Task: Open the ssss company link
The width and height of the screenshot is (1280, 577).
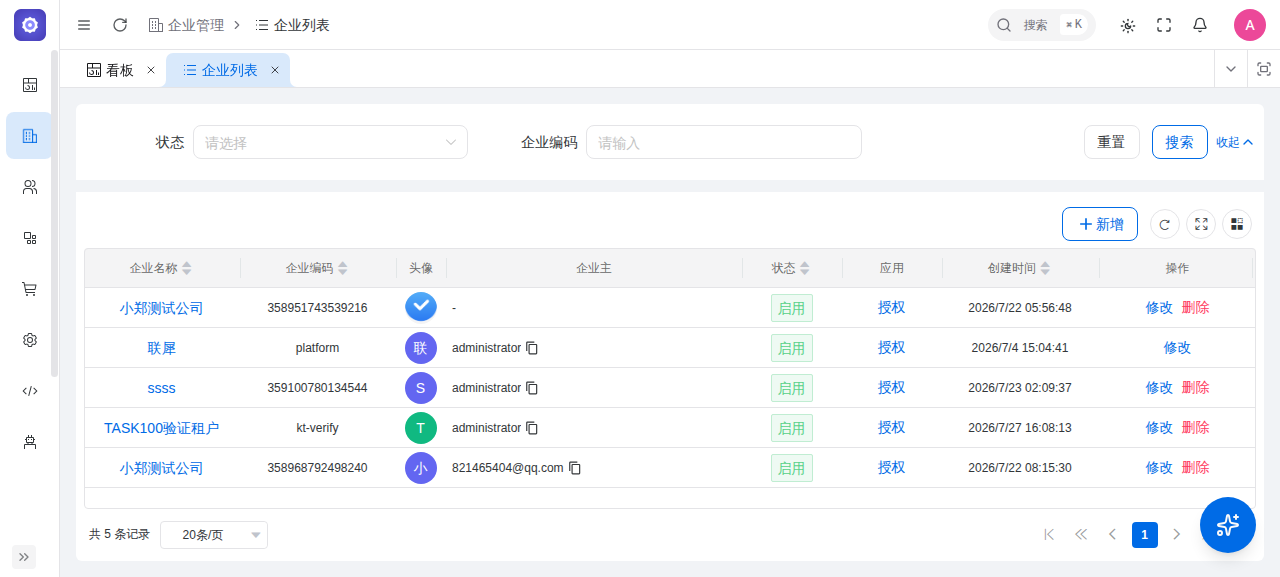Action: 162,388
